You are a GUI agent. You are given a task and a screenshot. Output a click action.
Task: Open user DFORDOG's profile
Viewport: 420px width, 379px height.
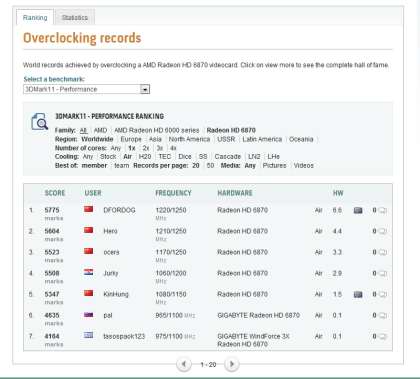pos(119,210)
